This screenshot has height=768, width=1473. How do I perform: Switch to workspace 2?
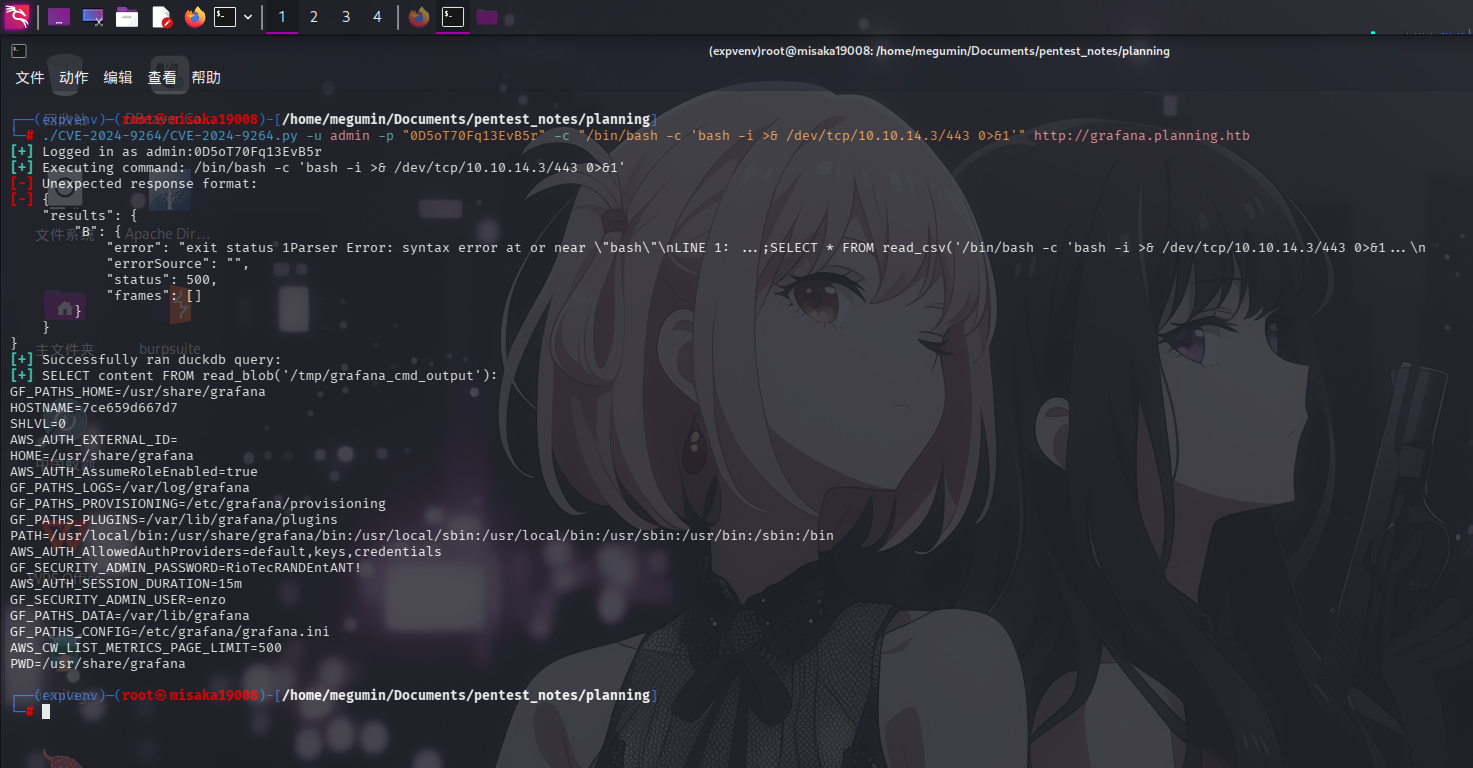[x=314, y=17]
